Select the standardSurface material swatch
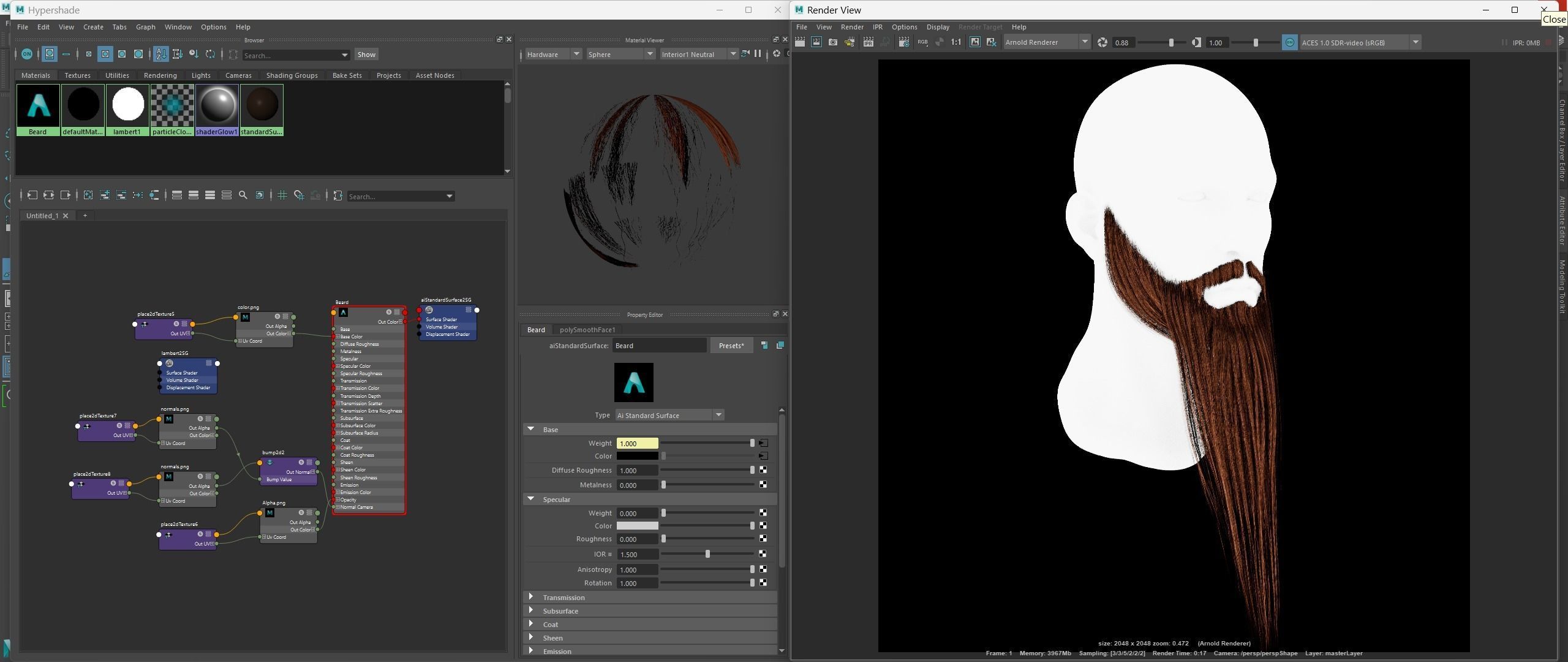Image resolution: width=1568 pixels, height=662 pixels. [262, 110]
